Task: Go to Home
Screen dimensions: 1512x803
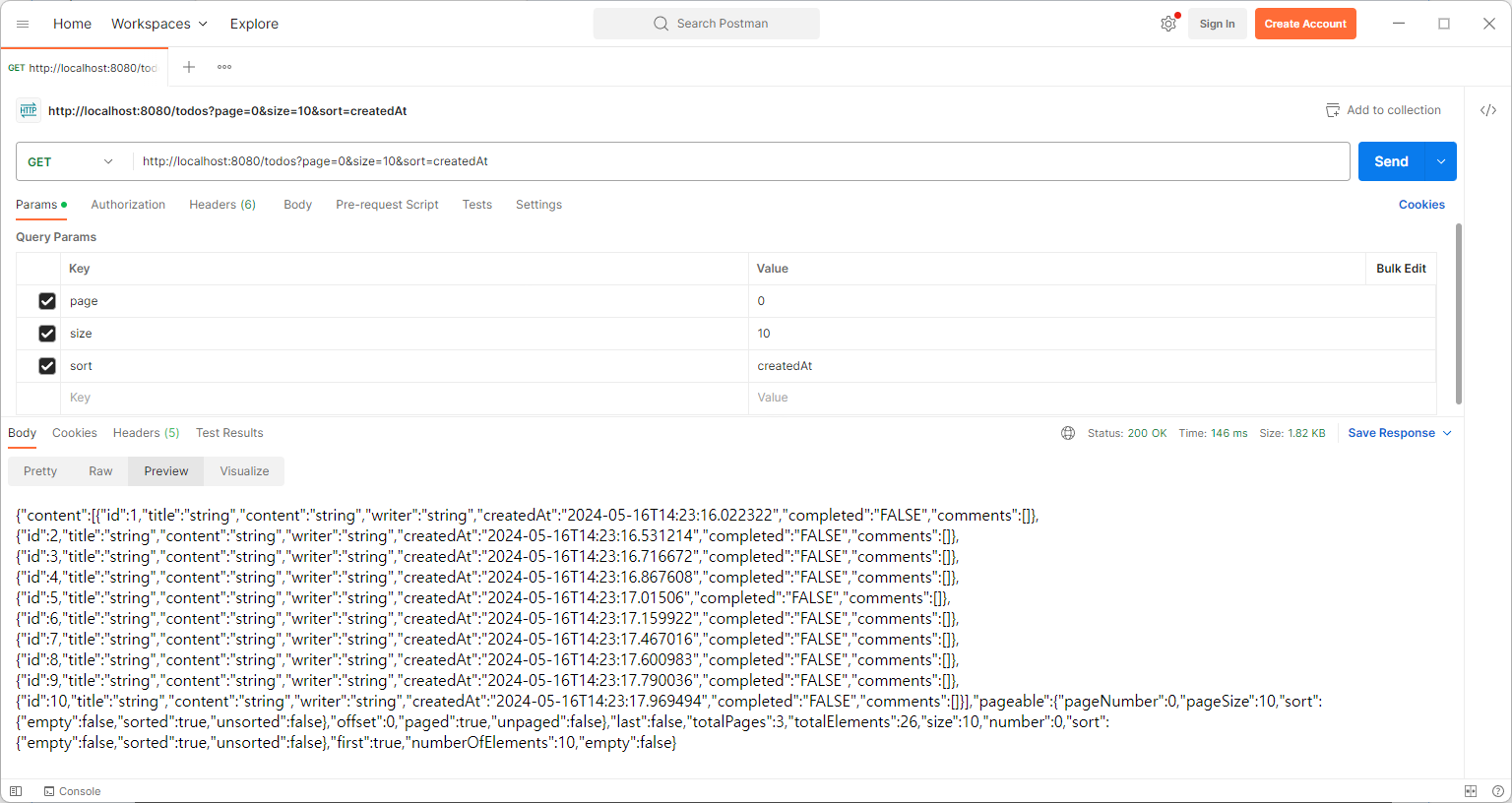Action: pyautogui.click(x=72, y=24)
